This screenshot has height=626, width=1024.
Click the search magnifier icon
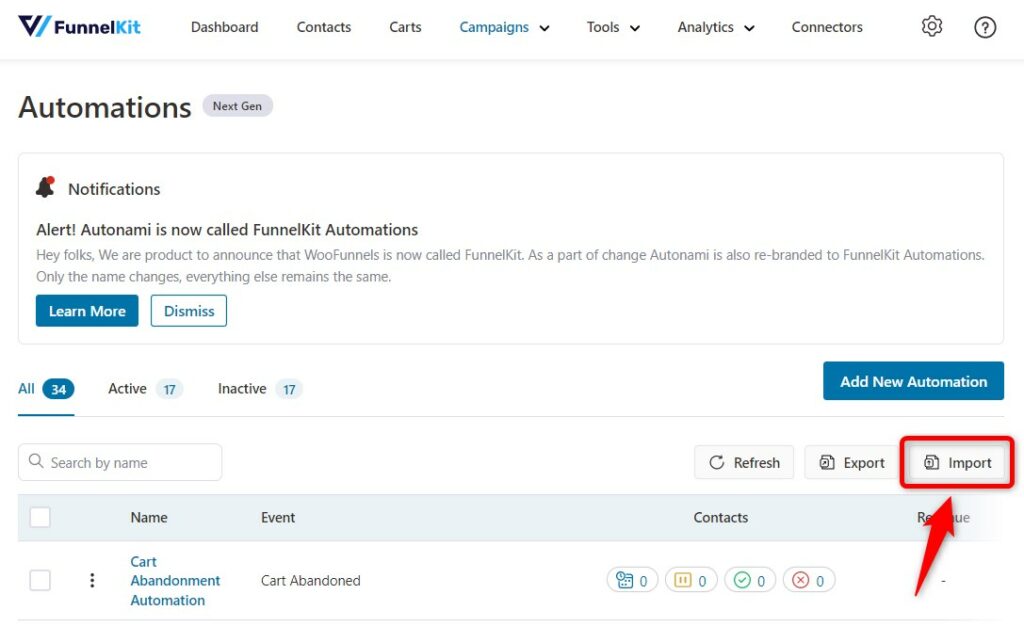pyautogui.click(x=36, y=461)
